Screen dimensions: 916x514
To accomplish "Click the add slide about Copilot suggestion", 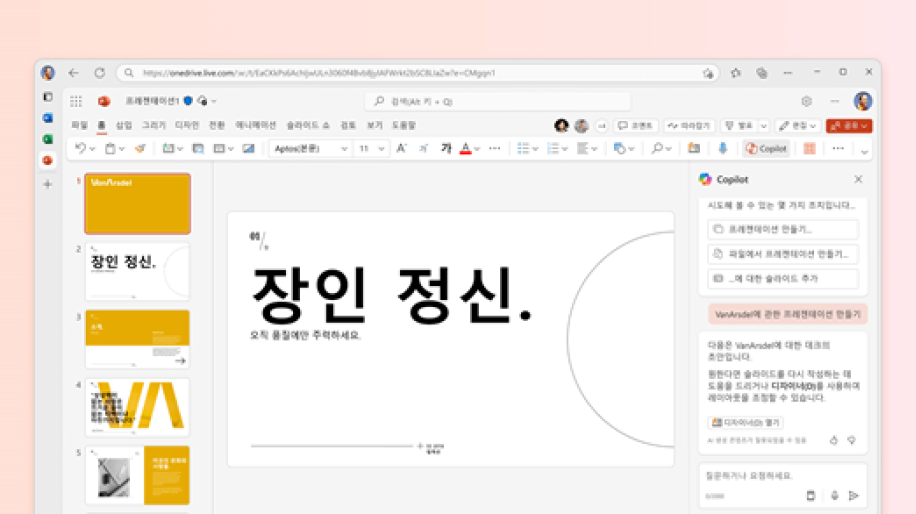I will tap(783, 278).
